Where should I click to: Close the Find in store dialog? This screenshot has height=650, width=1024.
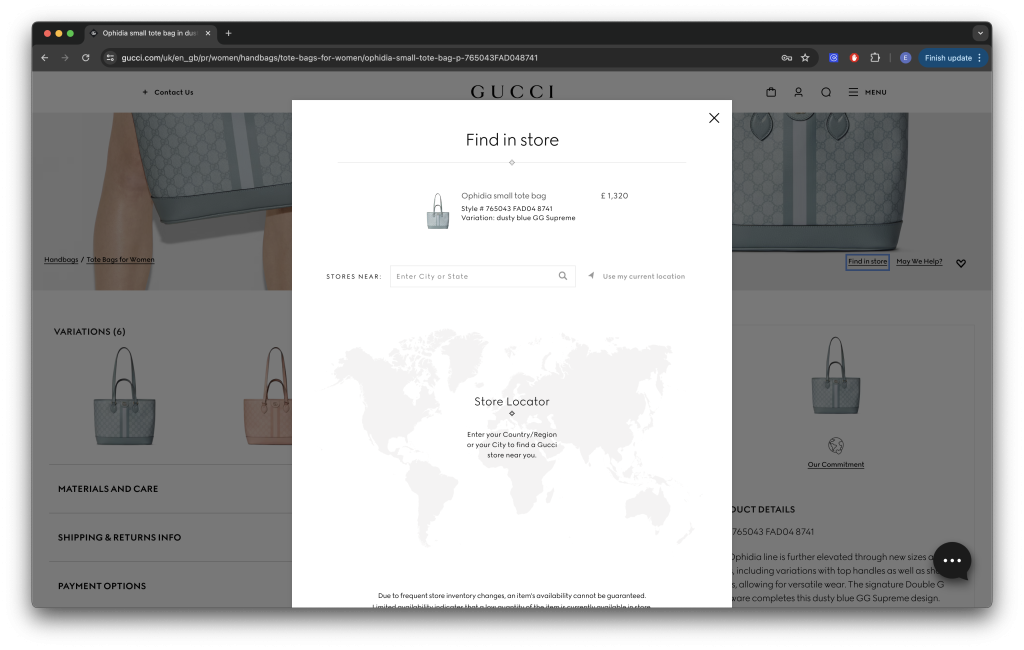pyautogui.click(x=714, y=118)
